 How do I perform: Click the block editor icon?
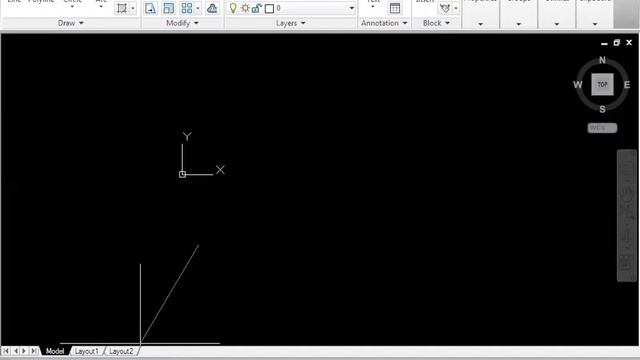coord(445,8)
